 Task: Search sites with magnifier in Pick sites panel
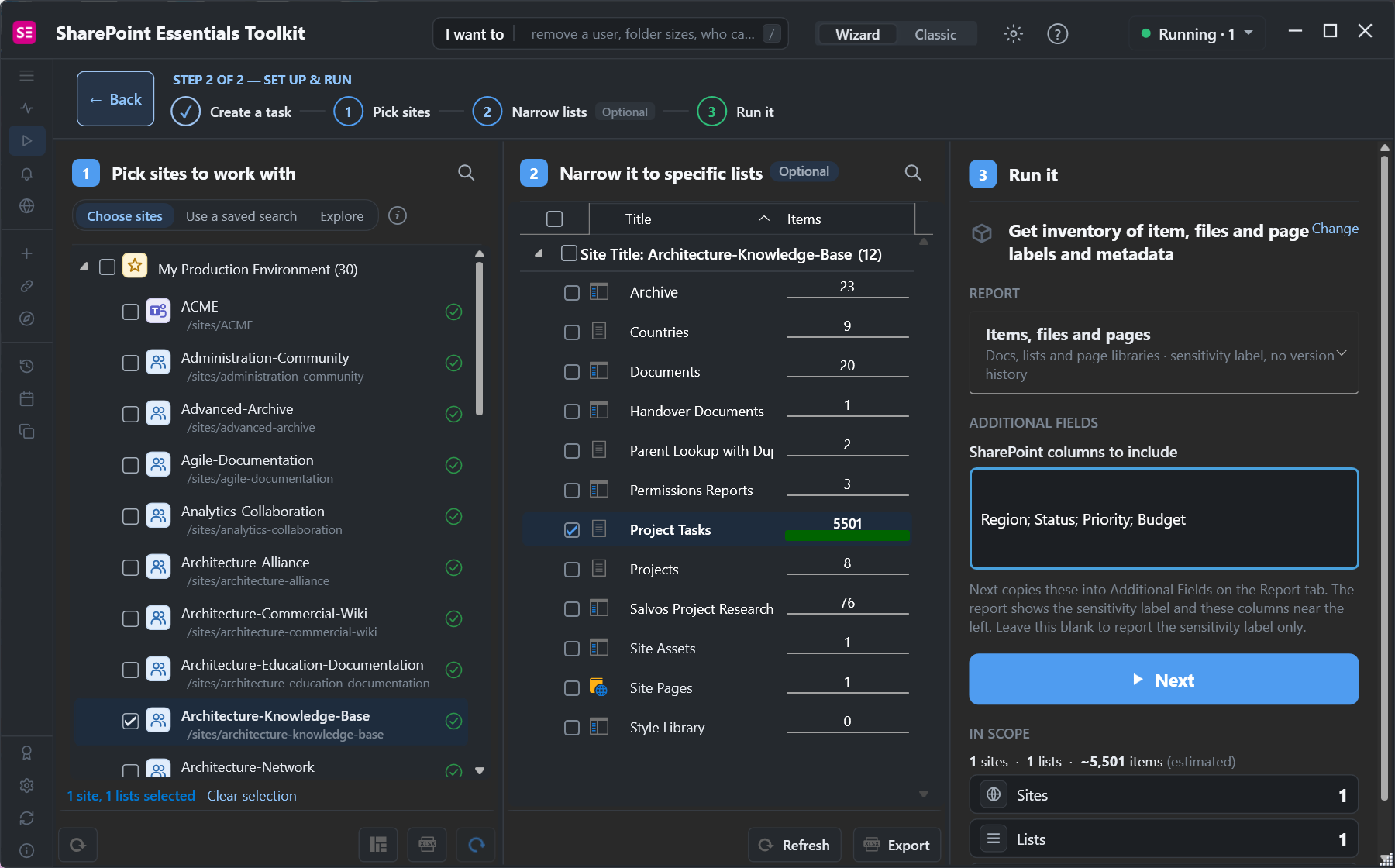[x=466, y=173]
